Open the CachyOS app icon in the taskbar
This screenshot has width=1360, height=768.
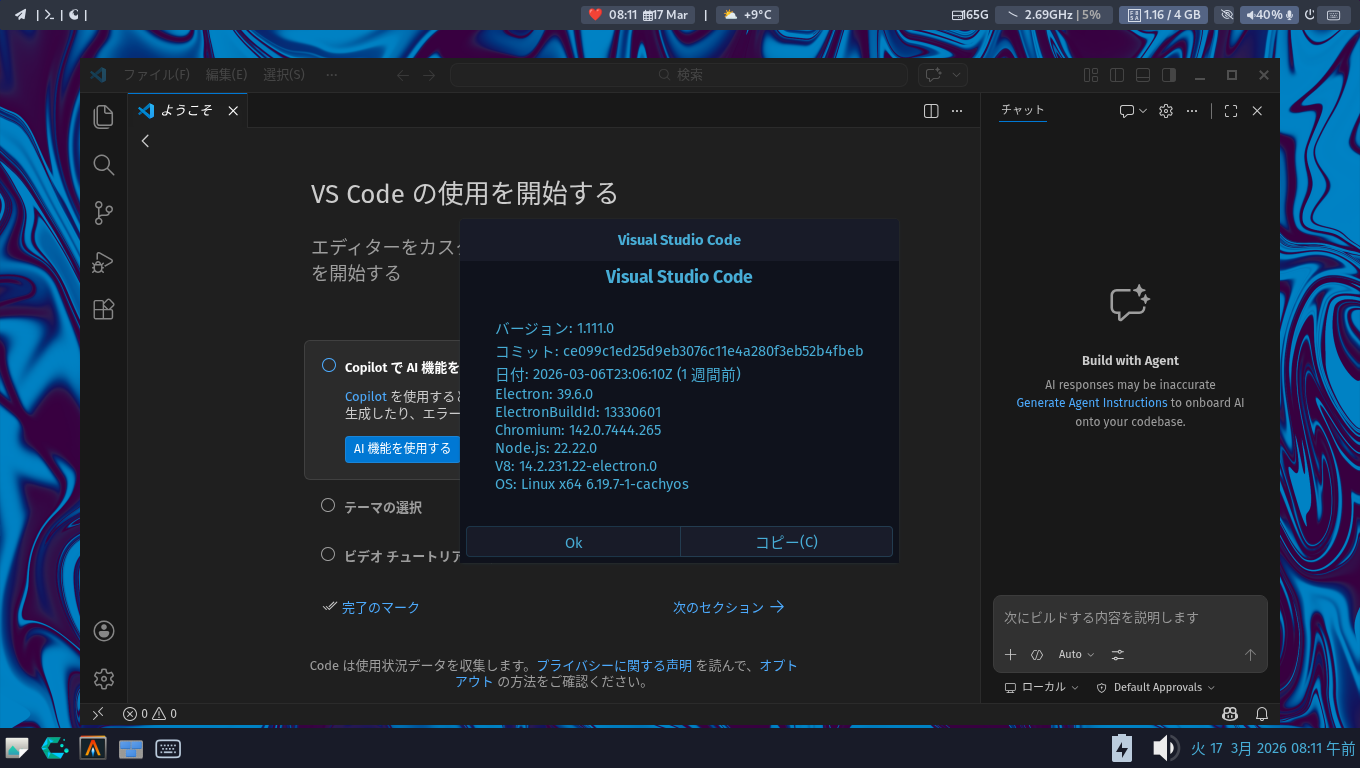55,748
